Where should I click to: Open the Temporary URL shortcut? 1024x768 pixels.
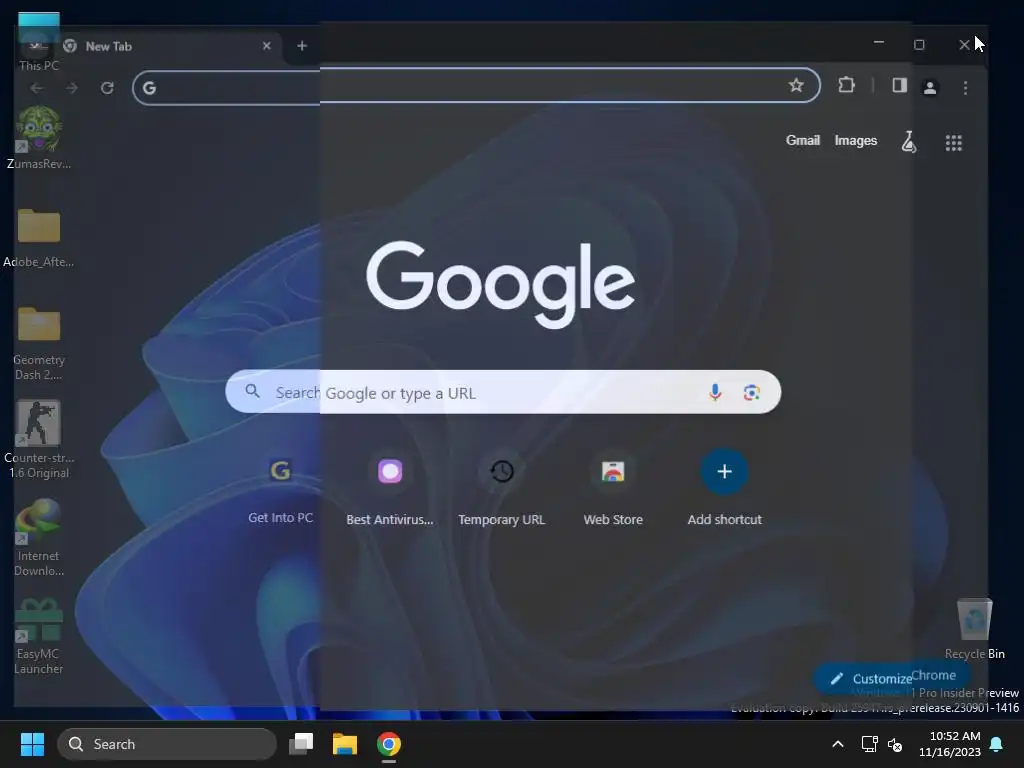click(x=502, y=488)
